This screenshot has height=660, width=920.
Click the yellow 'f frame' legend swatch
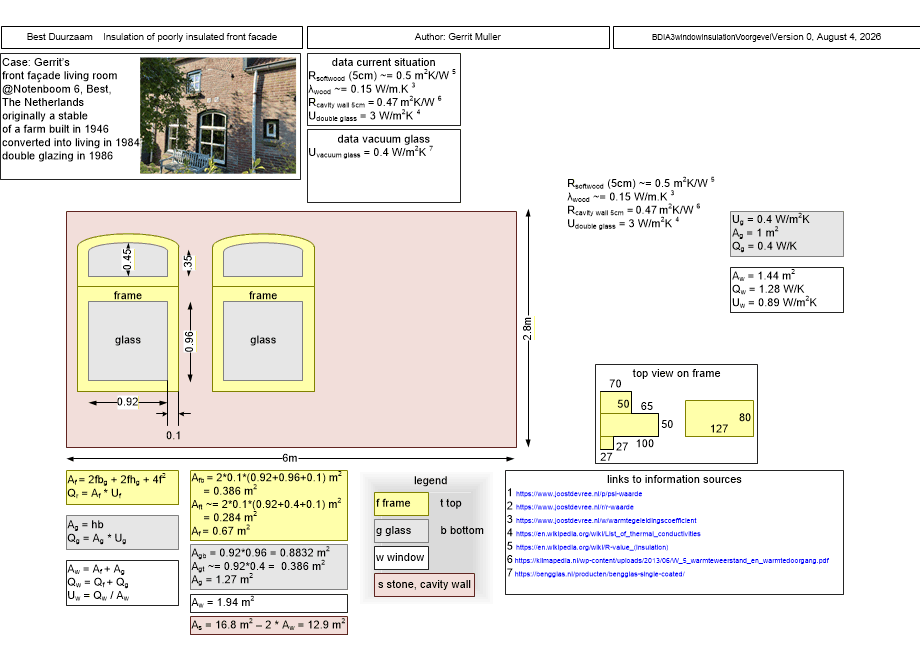click(x=401, y=503)
